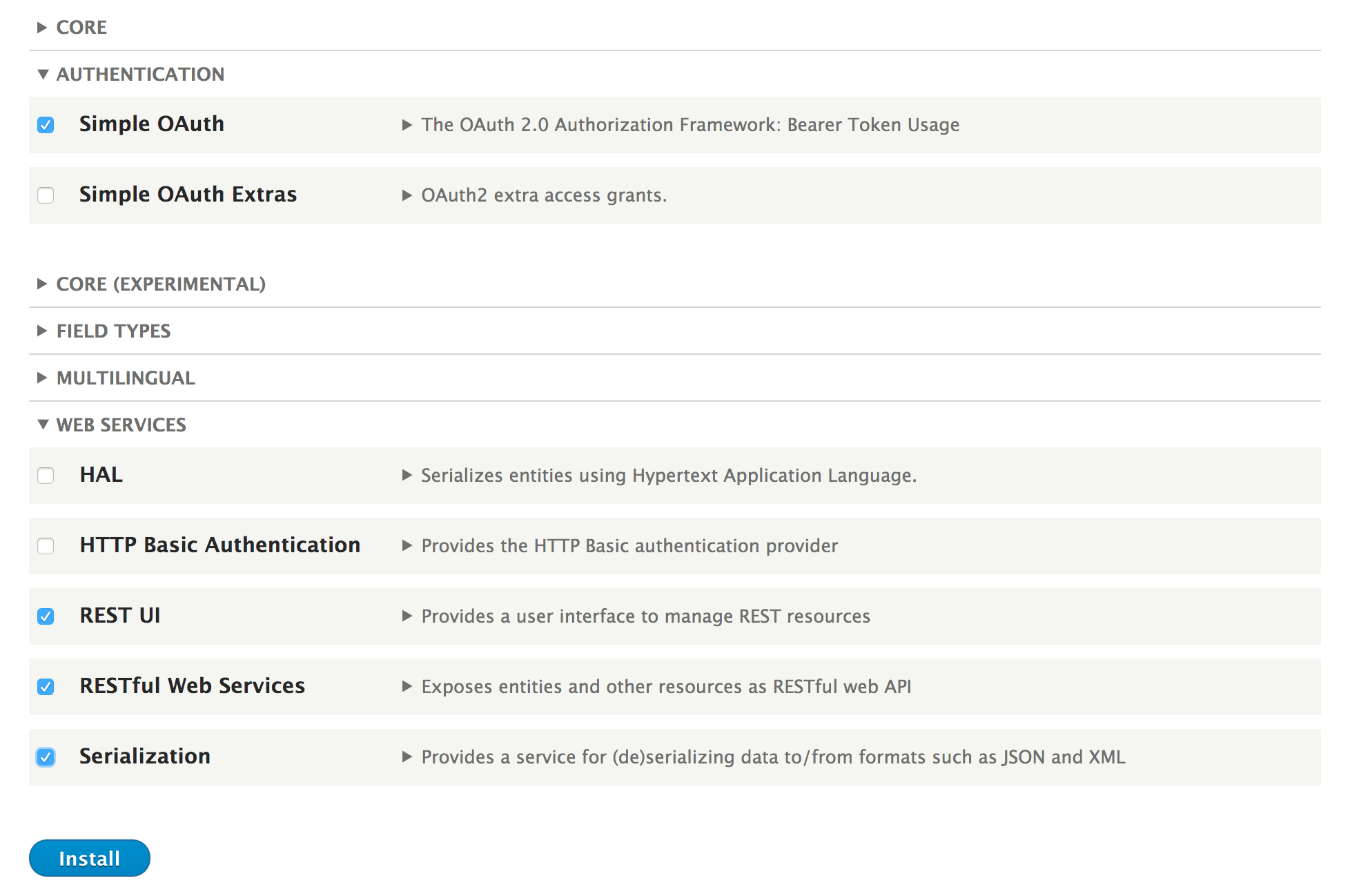Expand the Serialization module description text
This screenshot has width=1350, height=896.
point(407,757)
